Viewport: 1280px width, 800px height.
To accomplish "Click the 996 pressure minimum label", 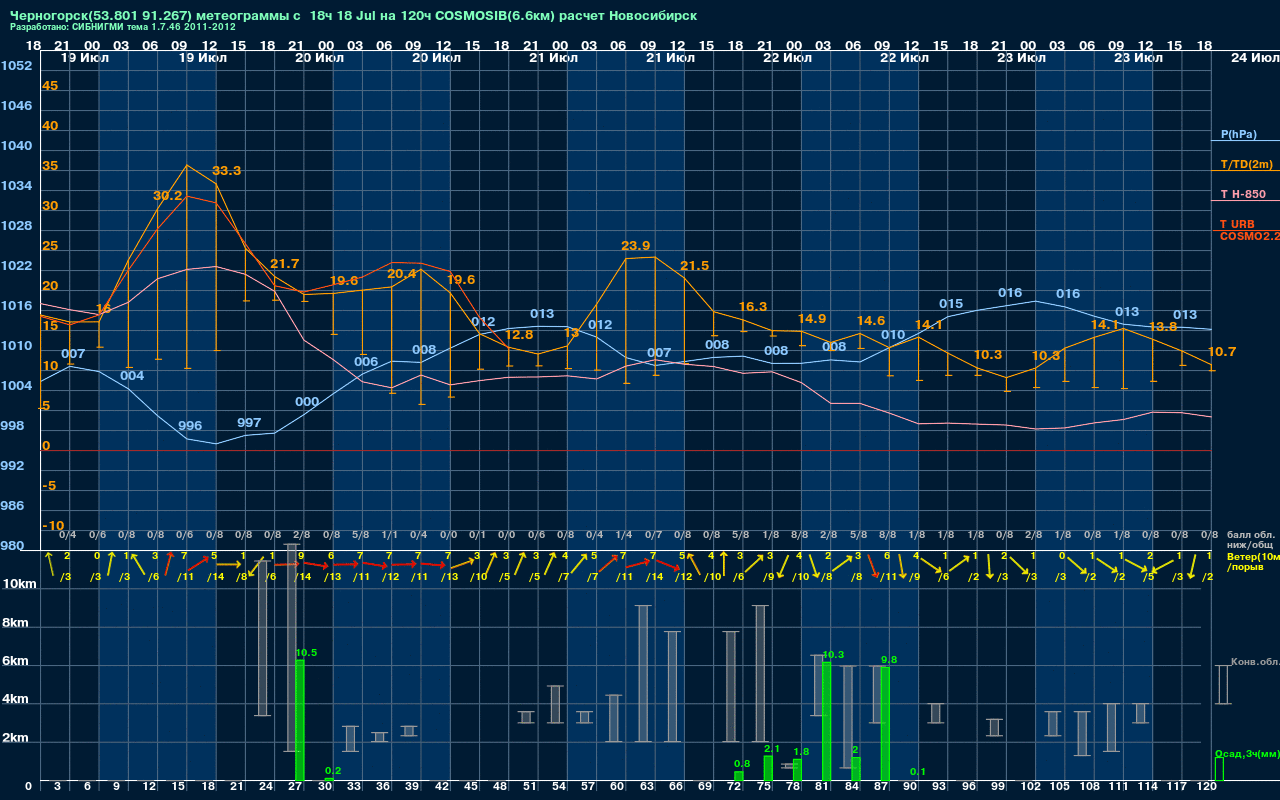I will click(x=190, y=426).
